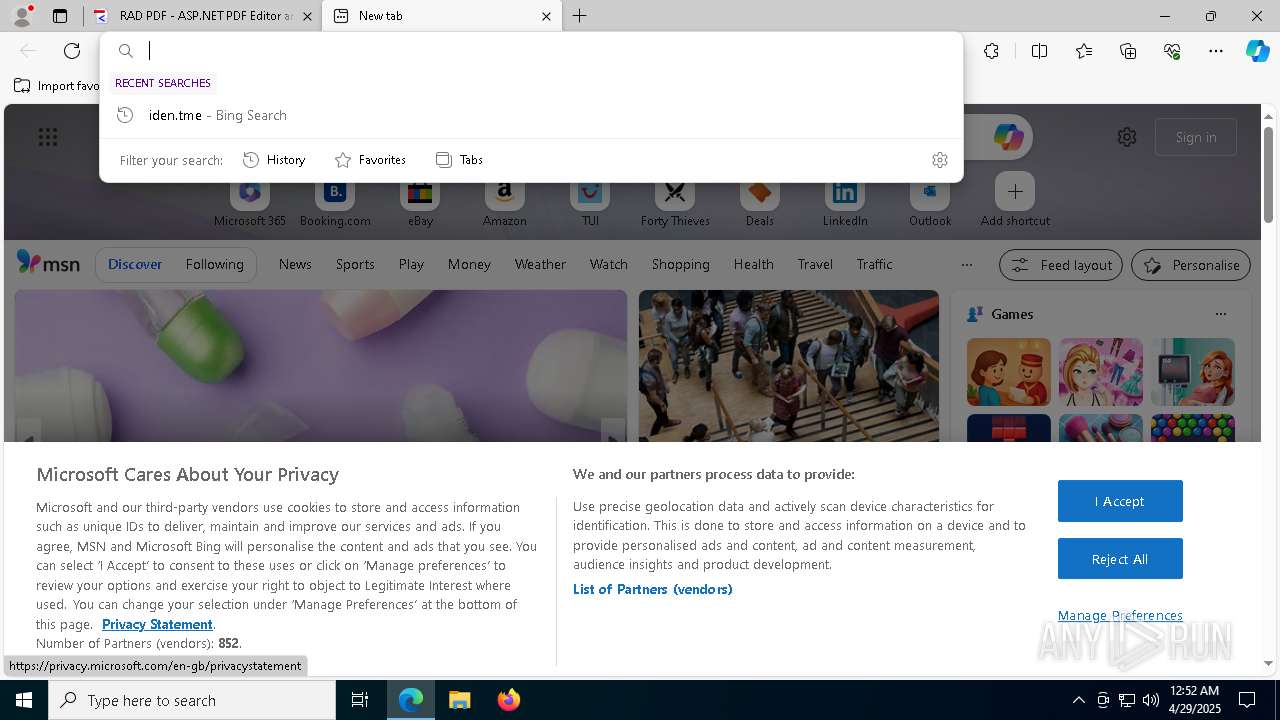Screen dimensions: 1280x720
Task: Open the Weather category
Action: [x=540, y=264]
